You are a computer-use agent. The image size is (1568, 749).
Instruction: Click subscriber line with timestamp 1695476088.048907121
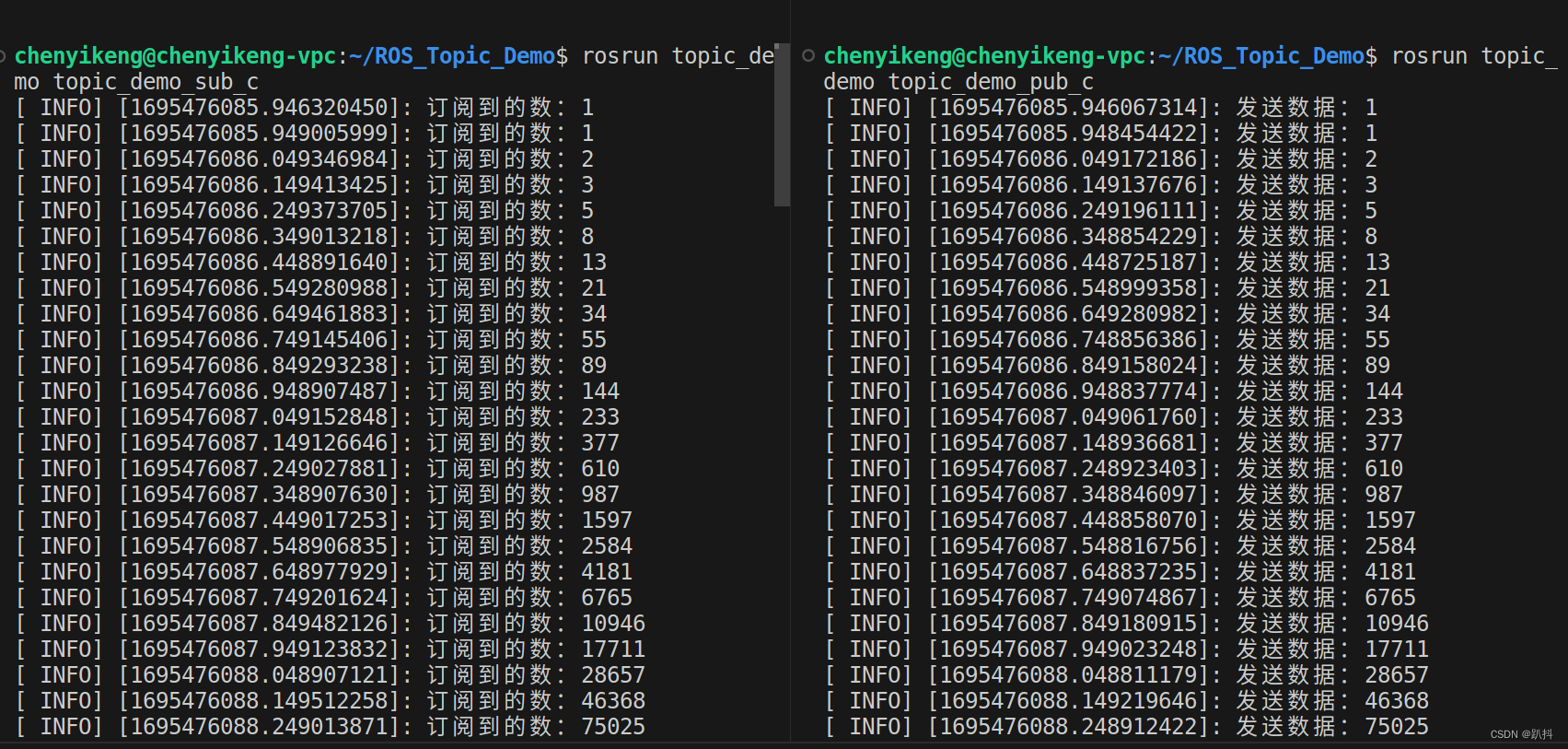tap(331, 675)
